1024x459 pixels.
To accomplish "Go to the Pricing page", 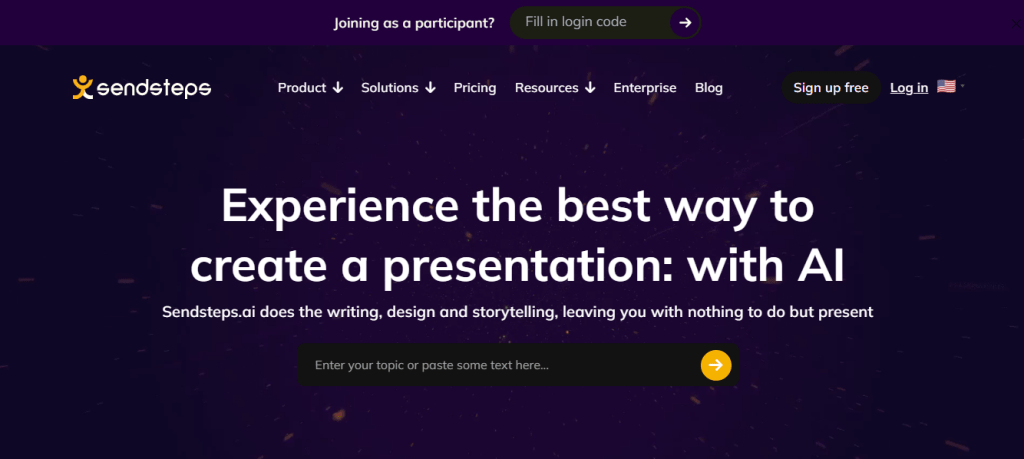I will point(475,87).
